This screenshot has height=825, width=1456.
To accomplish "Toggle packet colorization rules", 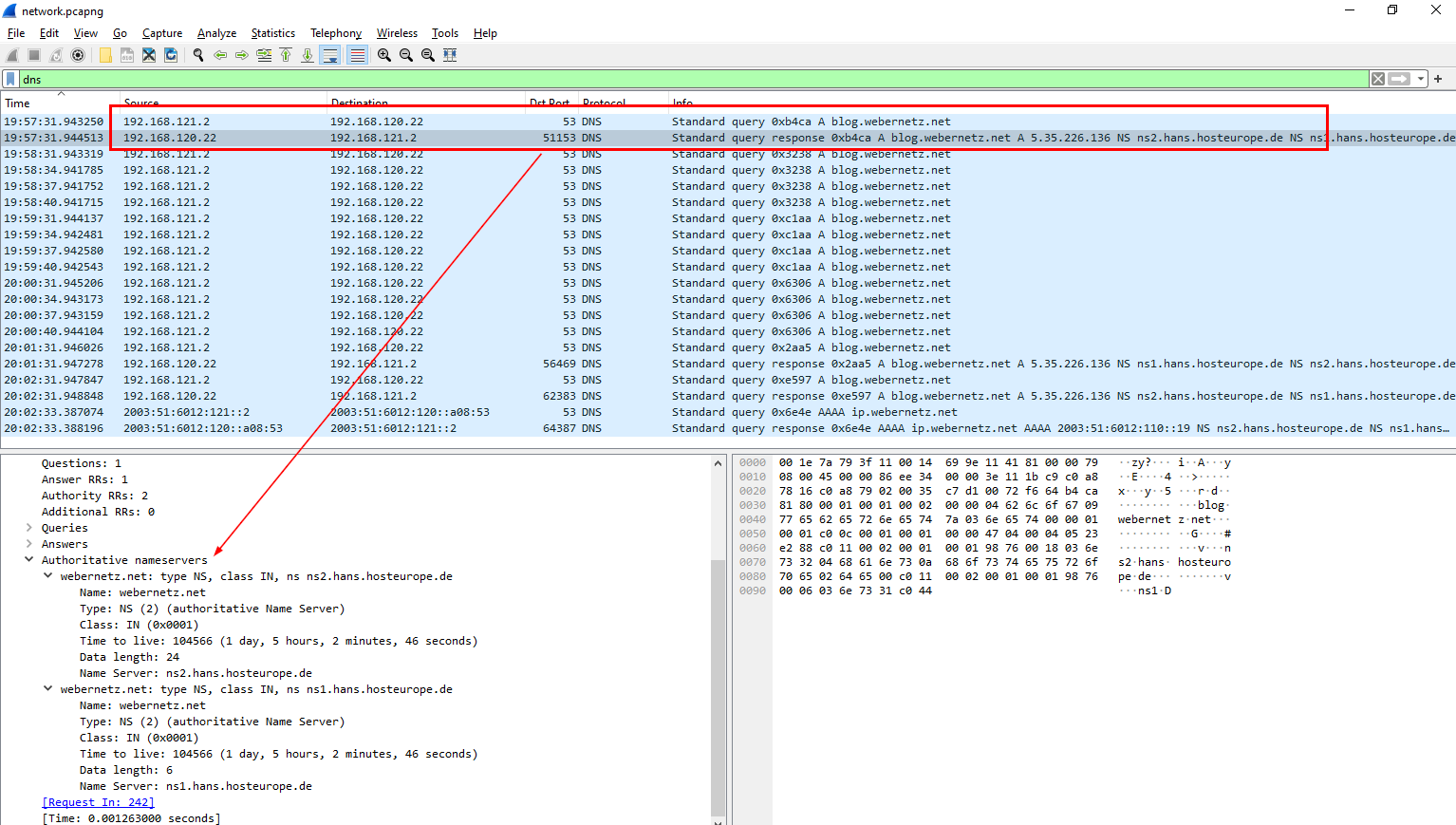I will pos(357,55).
